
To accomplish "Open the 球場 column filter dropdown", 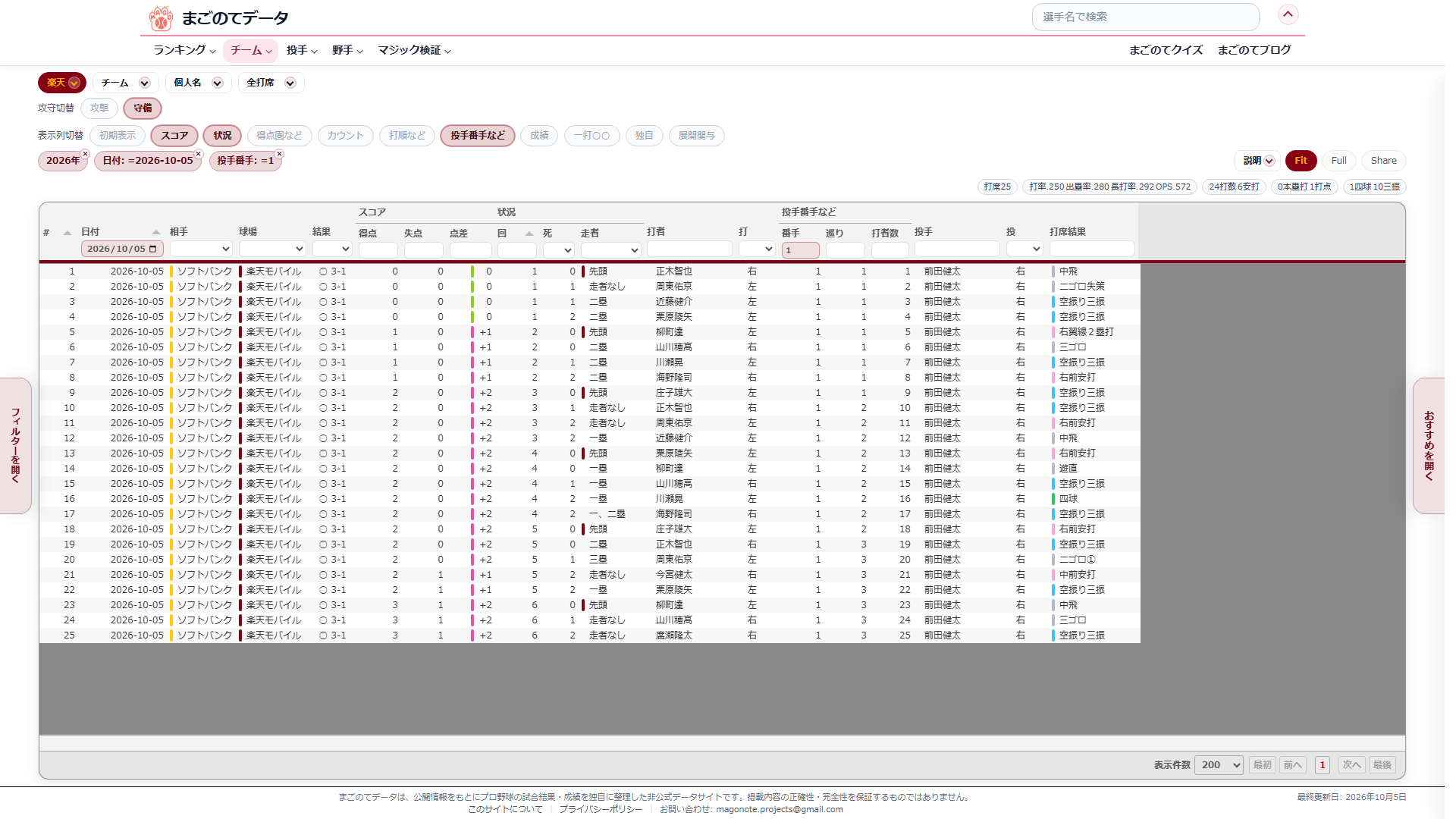I will pos(272,249).
